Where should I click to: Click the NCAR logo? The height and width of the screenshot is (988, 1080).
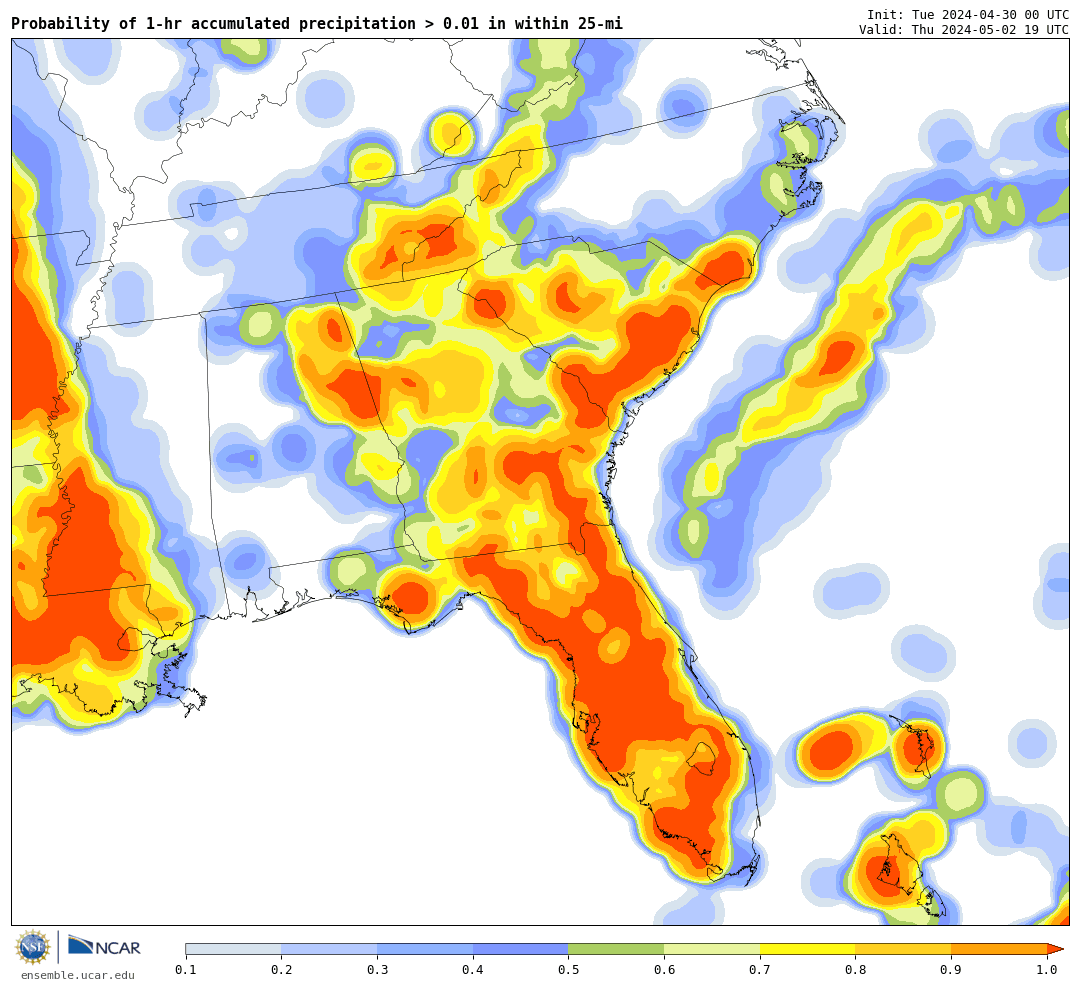pyautogui.click(x=105, y=947)
